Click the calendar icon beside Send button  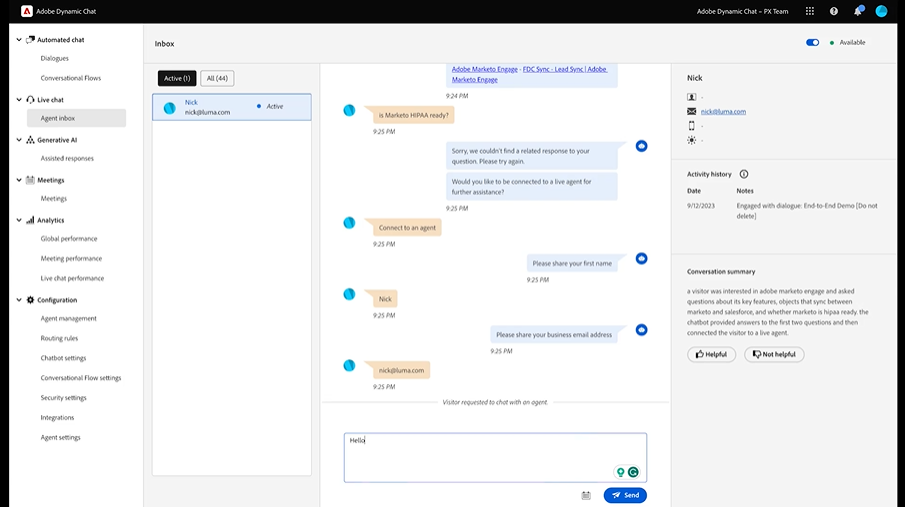pos(586,495)
